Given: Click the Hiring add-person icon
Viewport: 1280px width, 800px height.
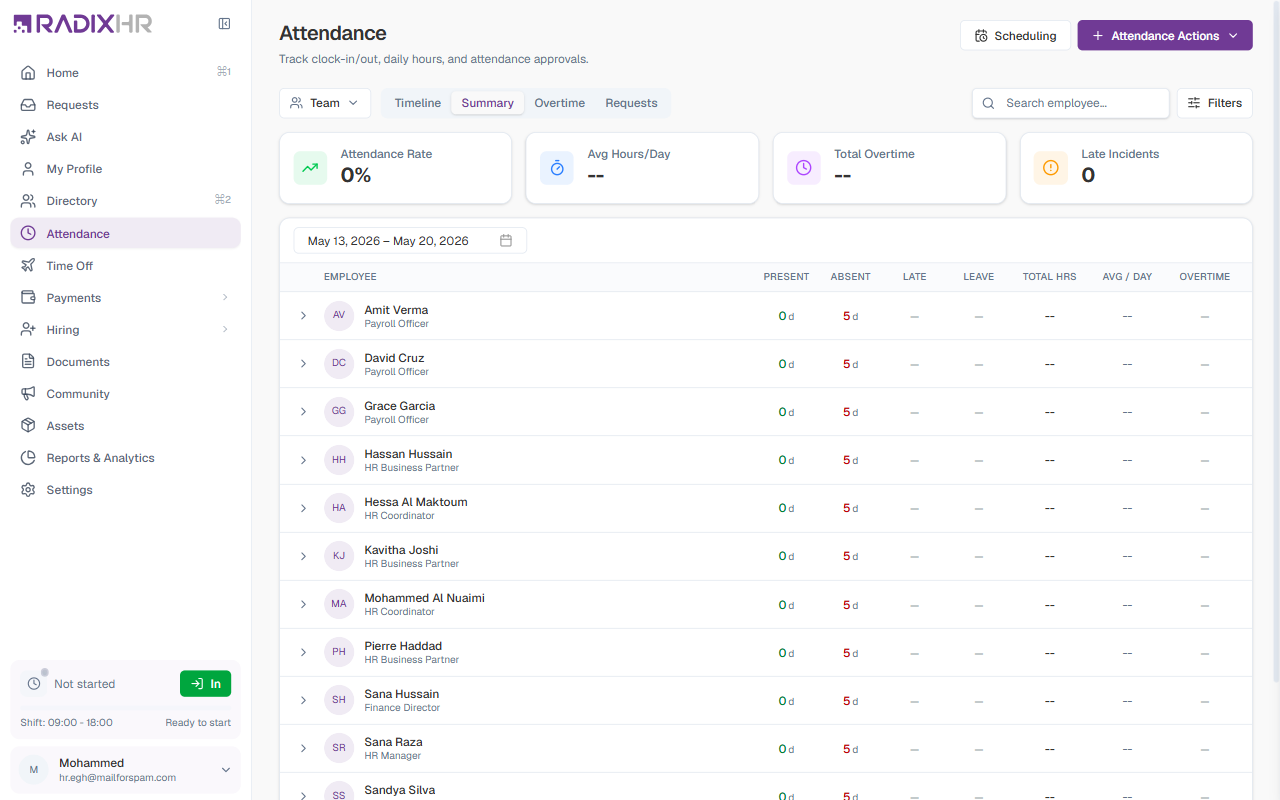Looking at the screenshot, I should pyautogui.click(x=28, y=330).
